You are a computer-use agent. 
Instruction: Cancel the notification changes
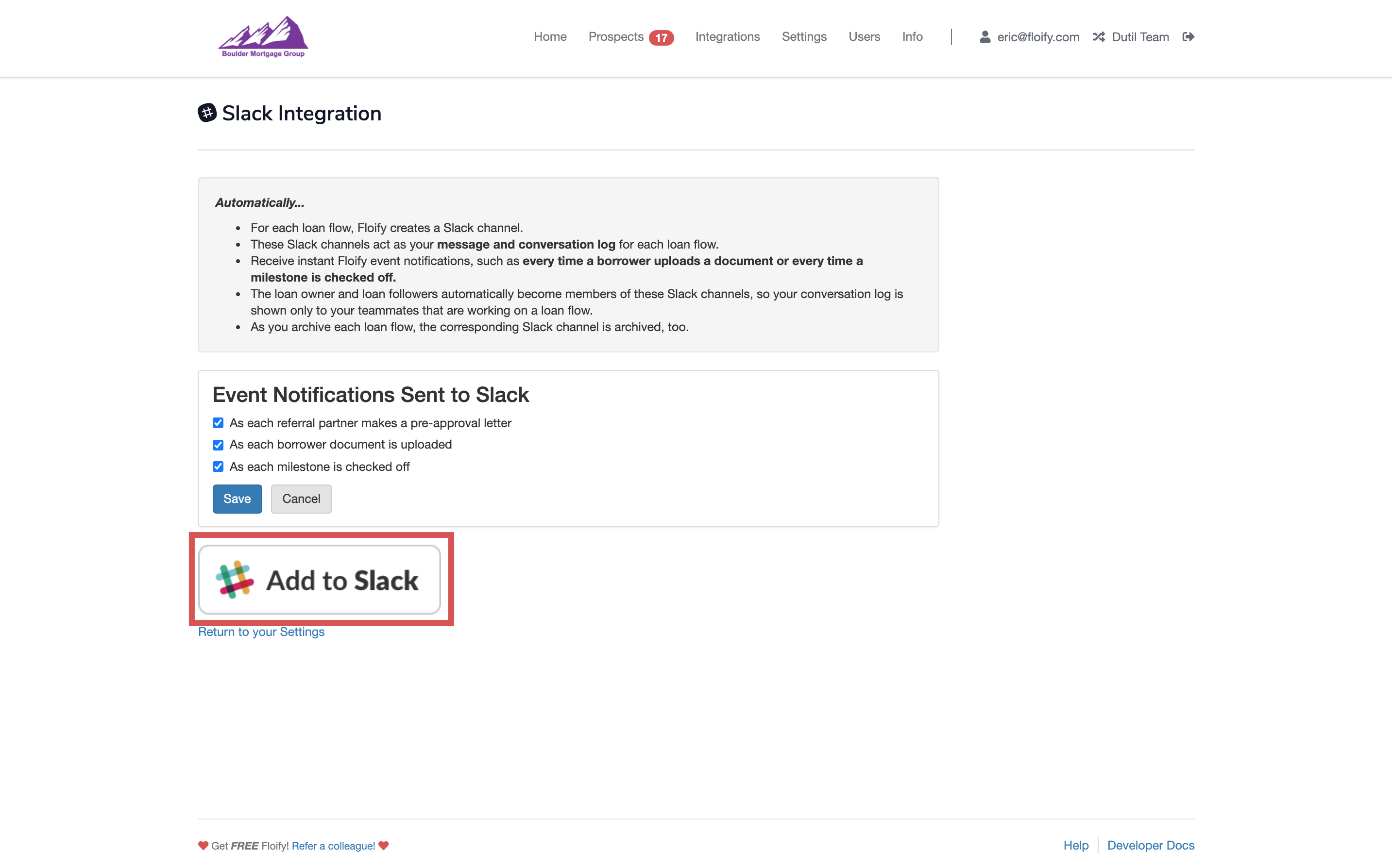302,498
